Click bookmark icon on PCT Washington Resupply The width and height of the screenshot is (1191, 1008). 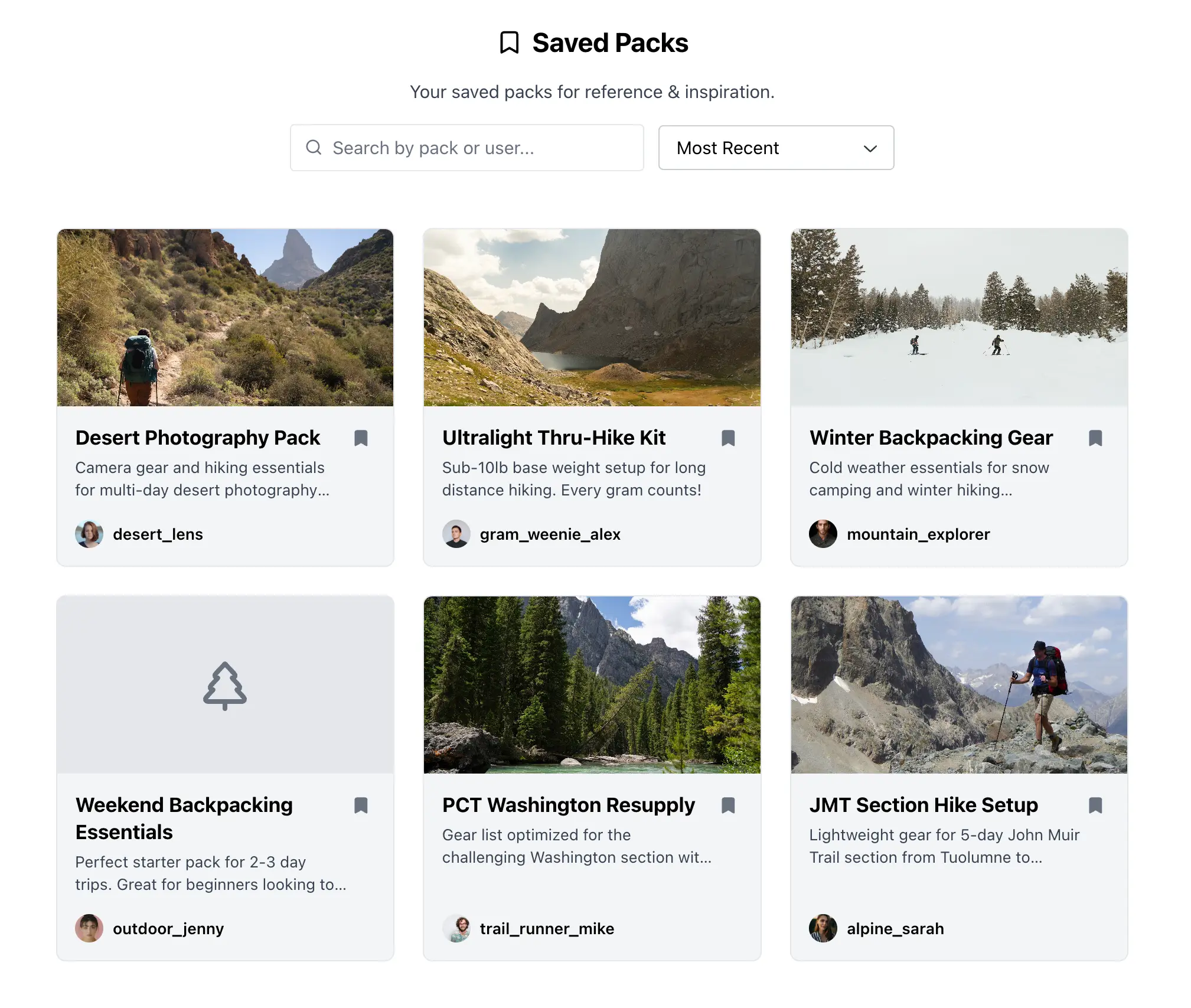(728, 805)
